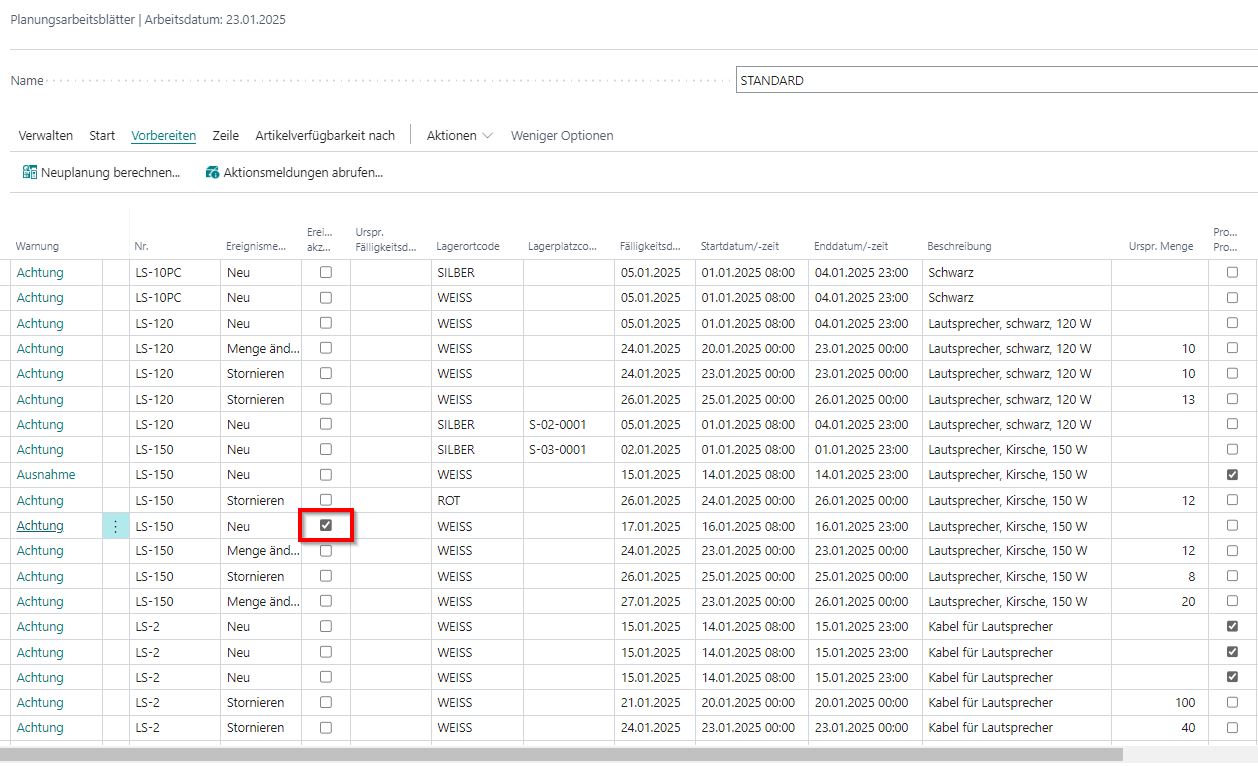Untick the Pro checkbox in the Ausnahme row
This screenshot has height=766, width=1258.
(1232, 474)
